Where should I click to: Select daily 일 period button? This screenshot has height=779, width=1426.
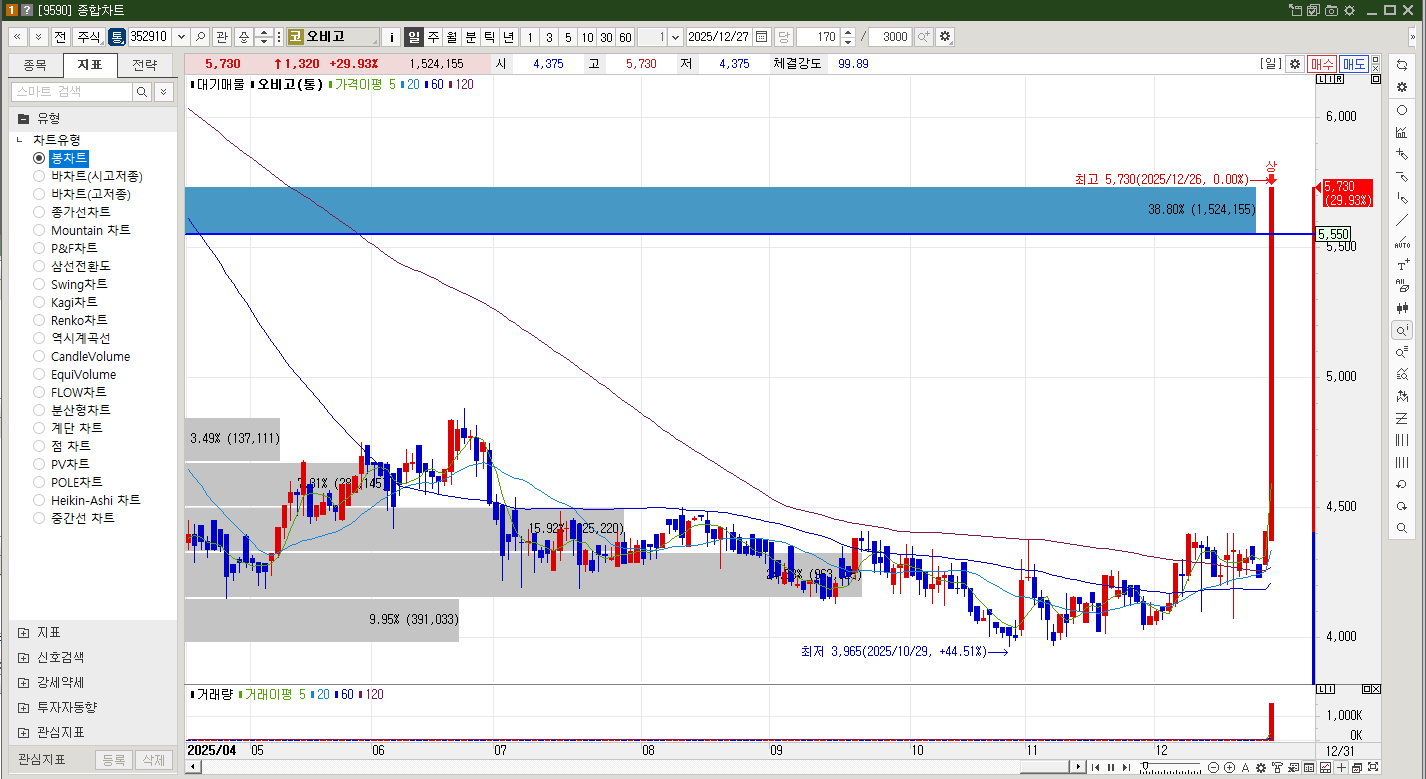click(x=414, y=37)
